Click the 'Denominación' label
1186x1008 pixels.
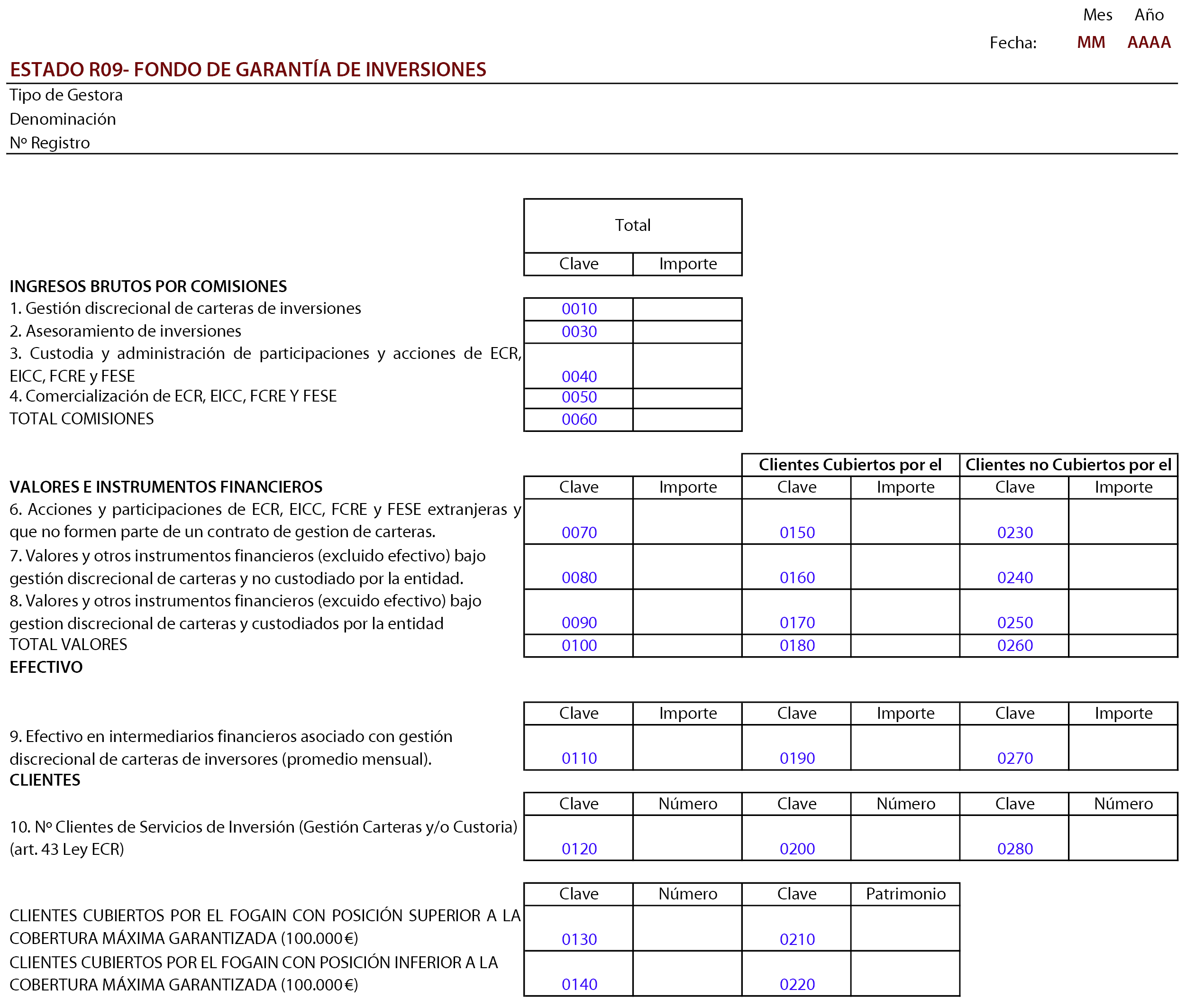tap(63, 119)
